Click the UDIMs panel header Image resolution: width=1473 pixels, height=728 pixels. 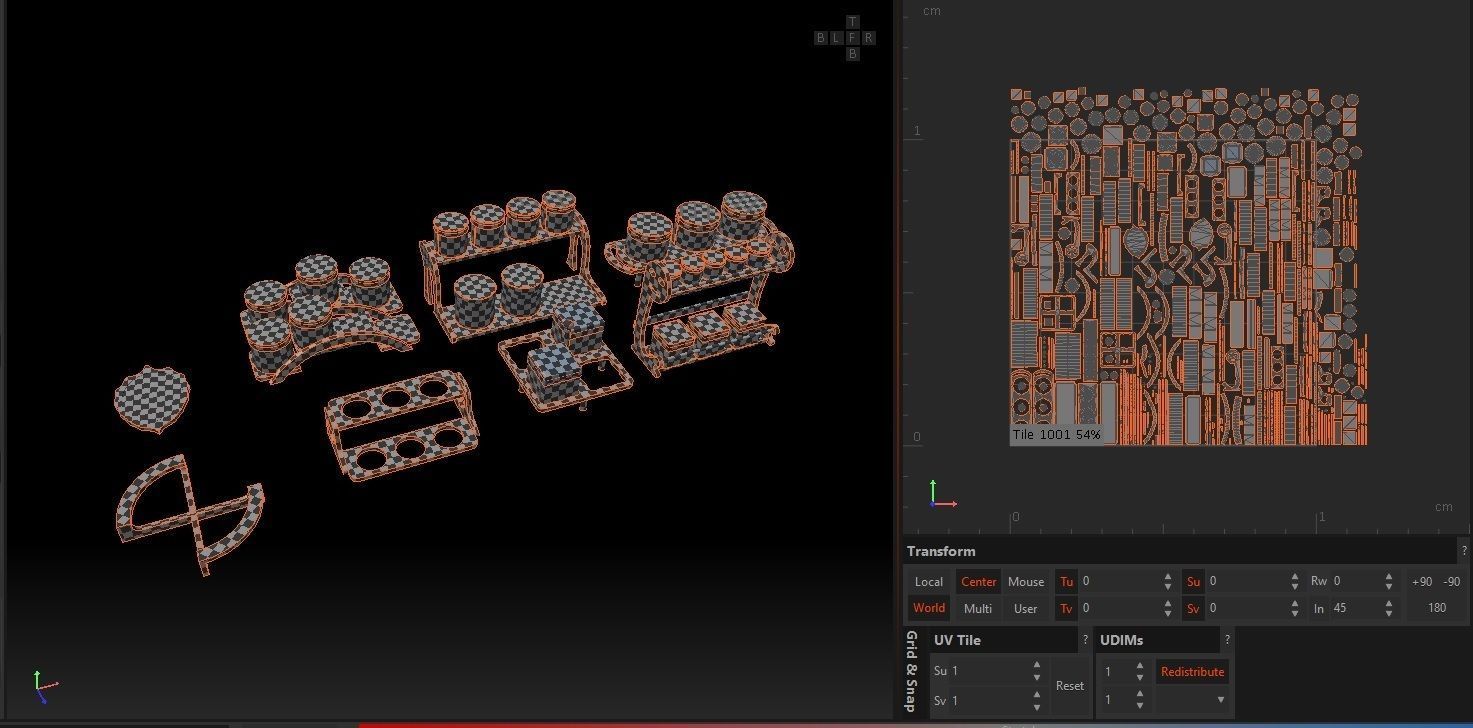(x=1156, y=640)
